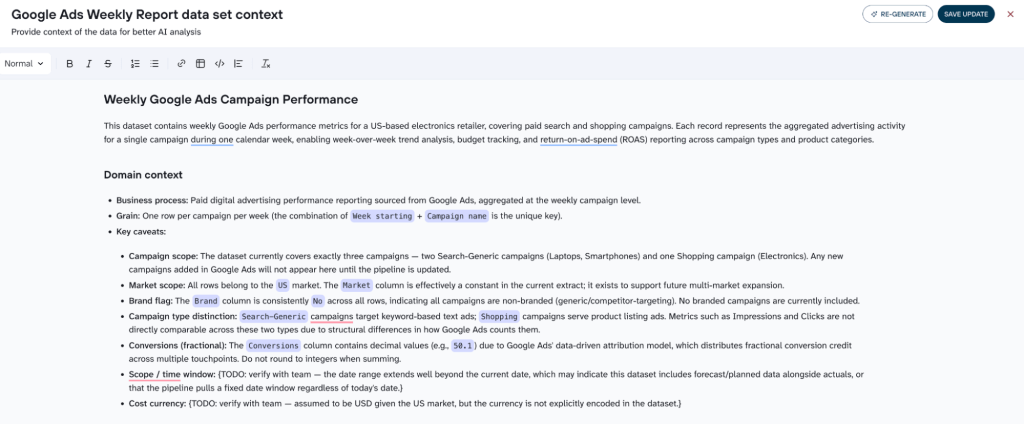Click the 'Grain:' bold label

point(128,216)
